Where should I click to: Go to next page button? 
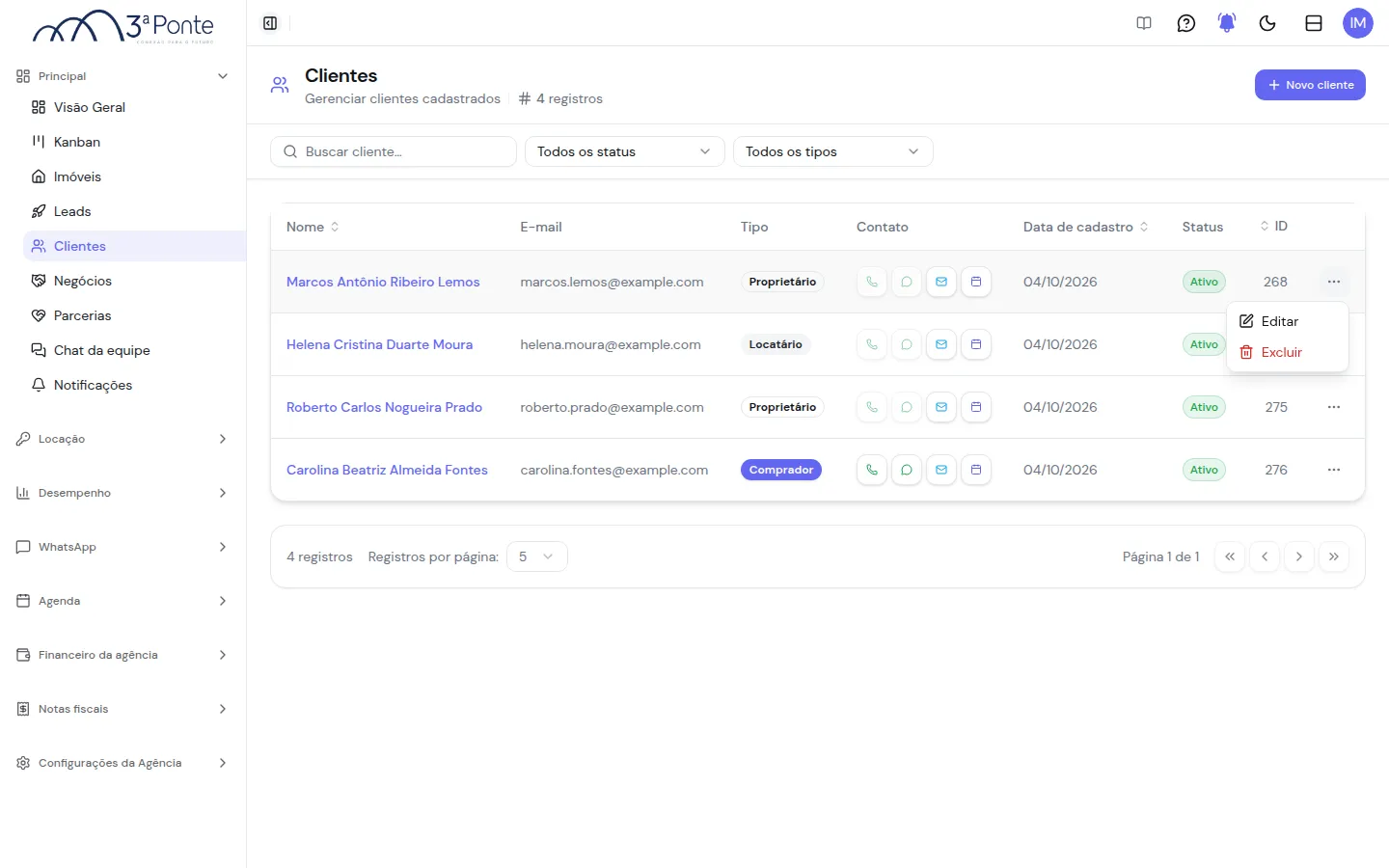1299,556
